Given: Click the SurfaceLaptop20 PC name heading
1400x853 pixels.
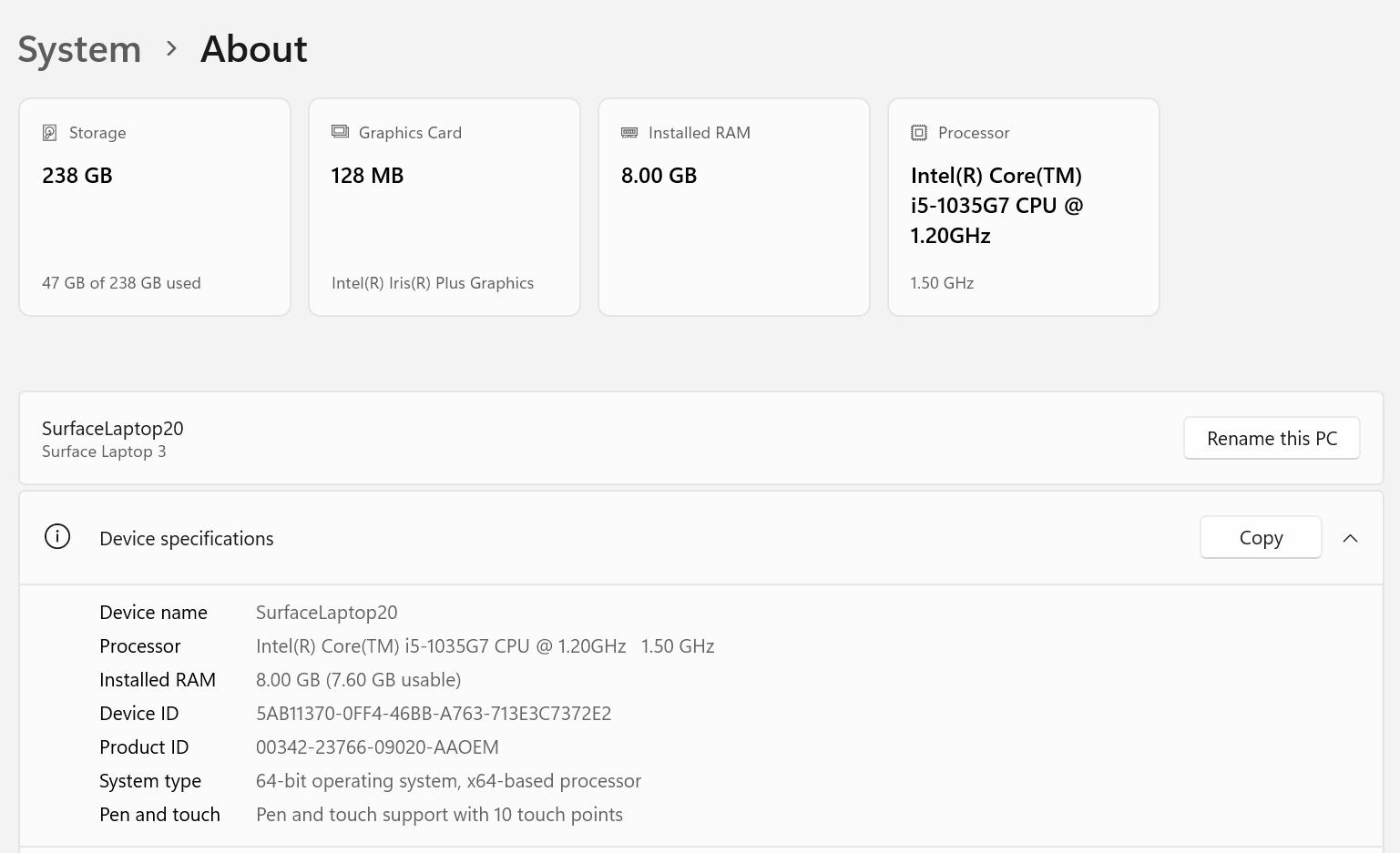Looking at the screenshot, I should point(113,428).
